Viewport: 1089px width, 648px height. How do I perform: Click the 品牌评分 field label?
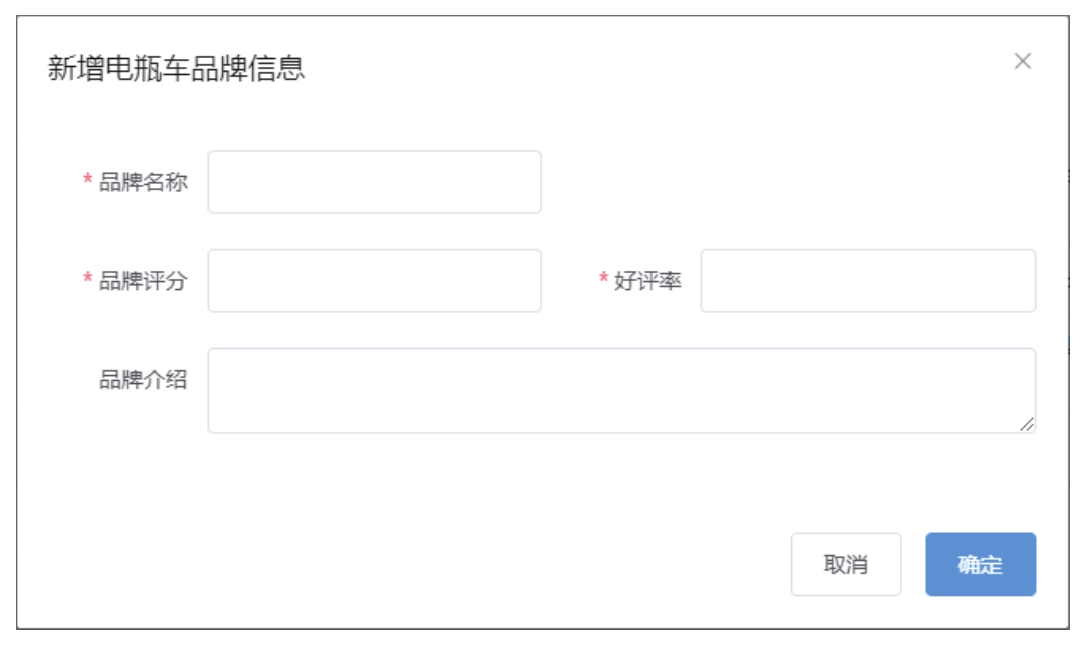(143, 281)
